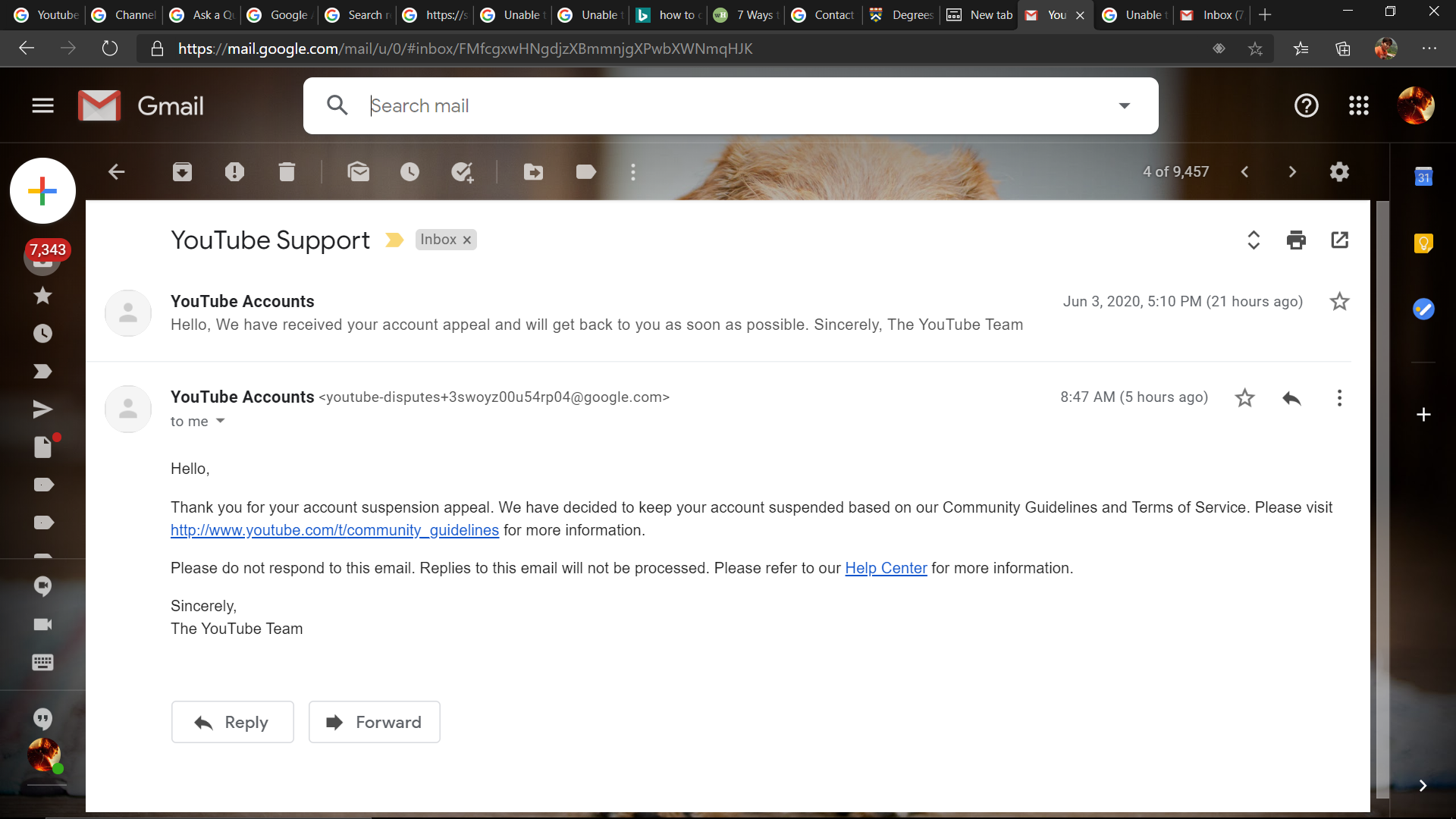Archive this email conversation
The width and height of the screenshot is (1456, 819).
point(182,172)
